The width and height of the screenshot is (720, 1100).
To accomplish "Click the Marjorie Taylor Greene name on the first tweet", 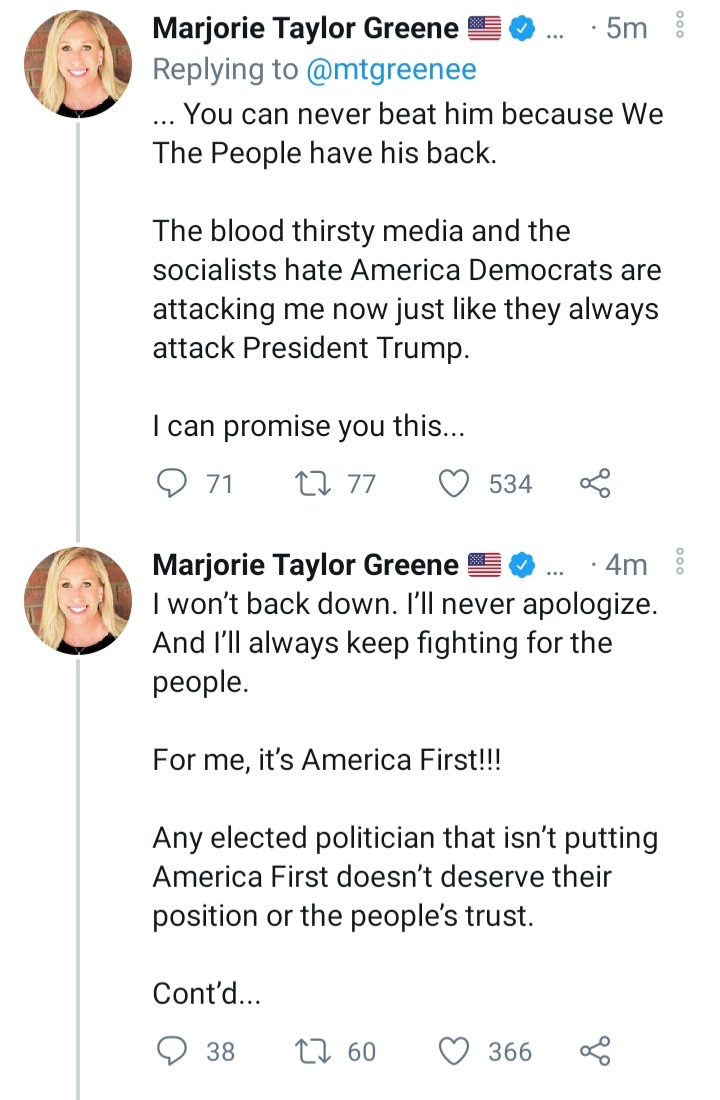I will pyautogui.click(x=305, y=29).
